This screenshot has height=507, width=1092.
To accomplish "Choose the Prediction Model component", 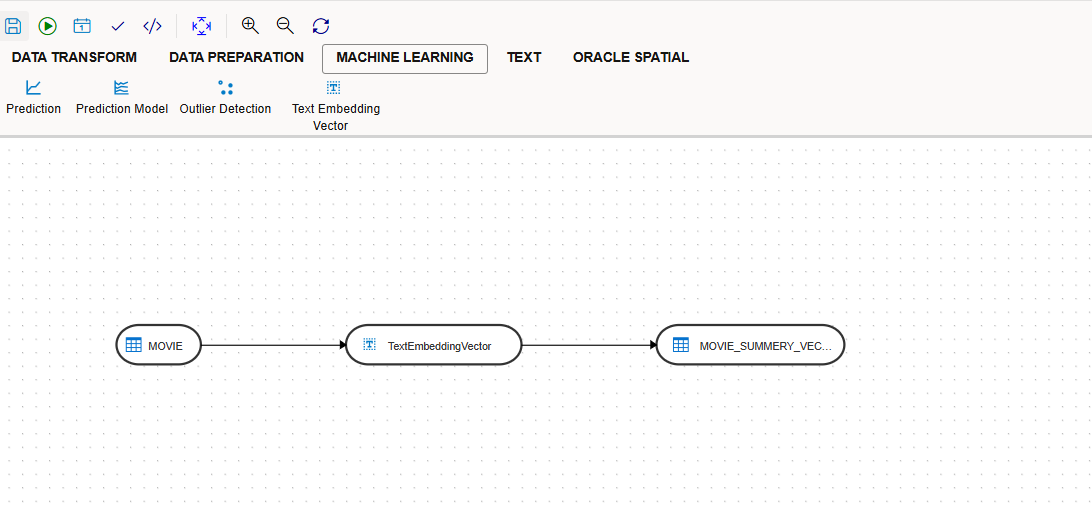I will (121, 97).
